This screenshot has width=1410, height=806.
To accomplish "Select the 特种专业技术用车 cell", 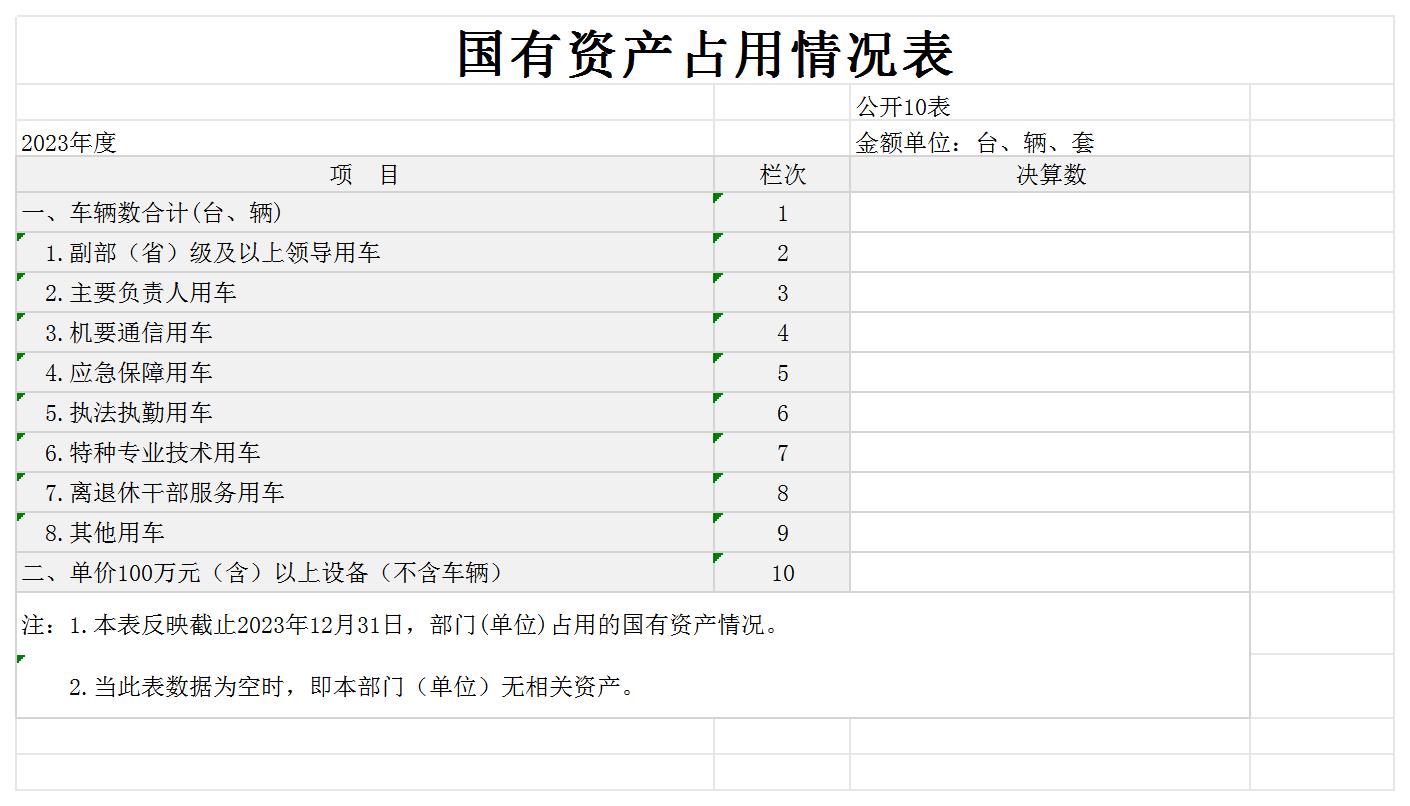I will pyautogui.click(x=365, y=453).
